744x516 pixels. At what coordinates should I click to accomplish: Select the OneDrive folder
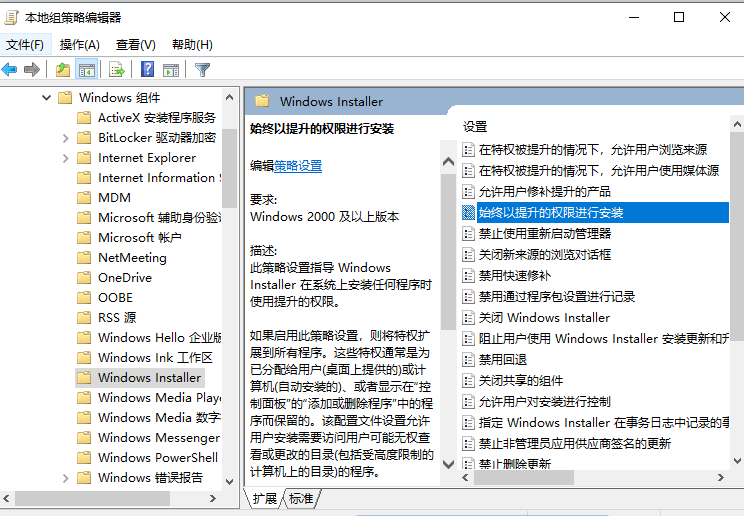coord(115,277)
